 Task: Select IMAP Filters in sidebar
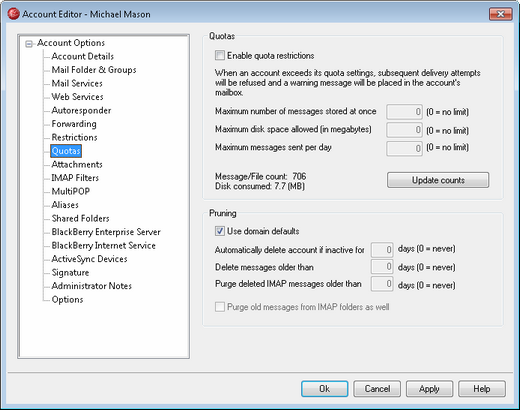coord(75,178)
